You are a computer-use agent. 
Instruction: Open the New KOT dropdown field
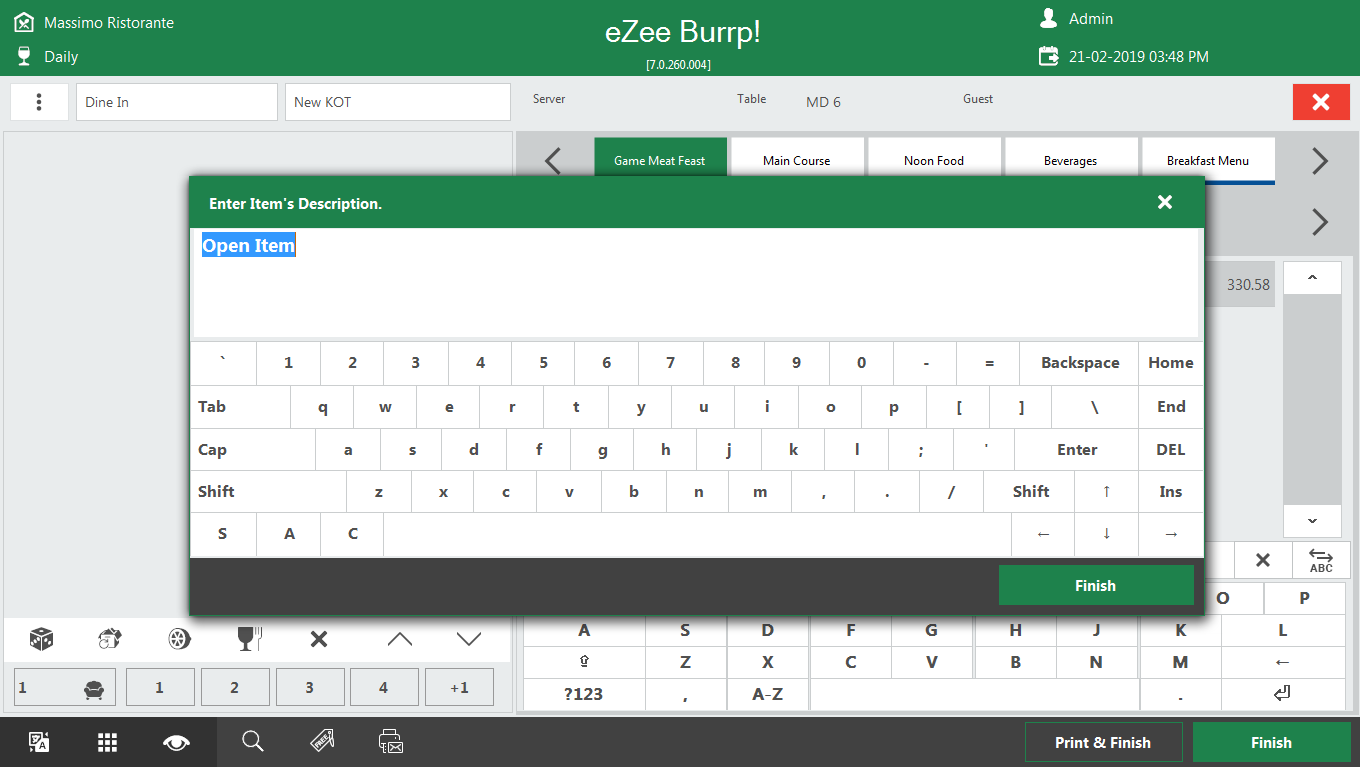click(398, 102)
